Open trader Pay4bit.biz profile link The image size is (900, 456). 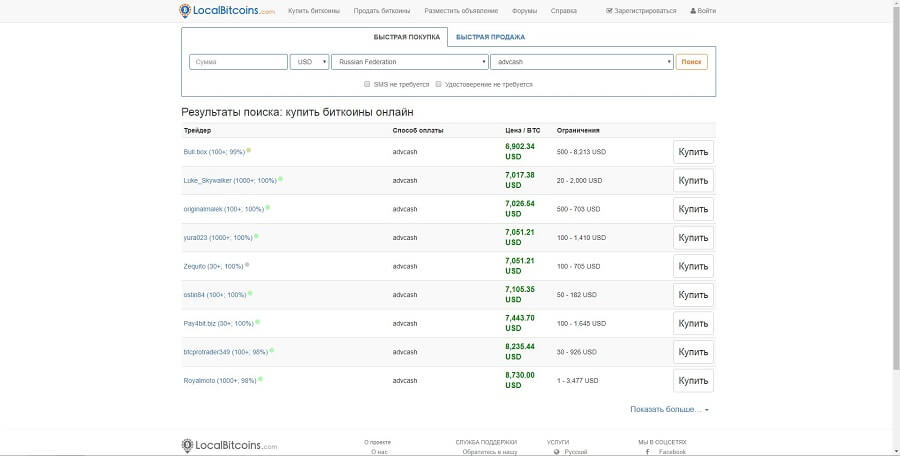pos(219,323)
